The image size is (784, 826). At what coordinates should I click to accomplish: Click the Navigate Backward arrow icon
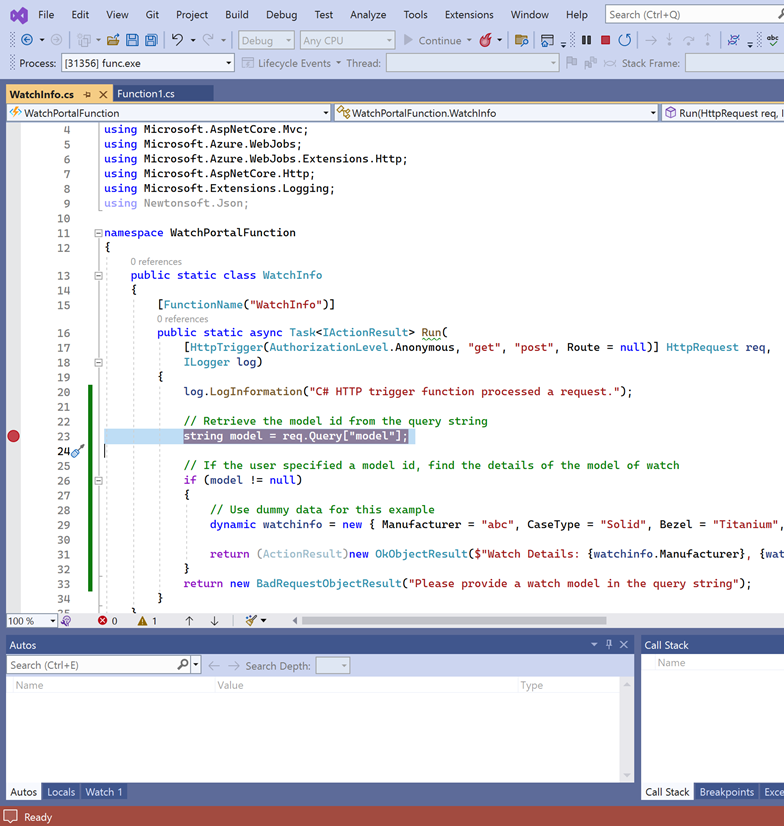click(x=27, y=40)
